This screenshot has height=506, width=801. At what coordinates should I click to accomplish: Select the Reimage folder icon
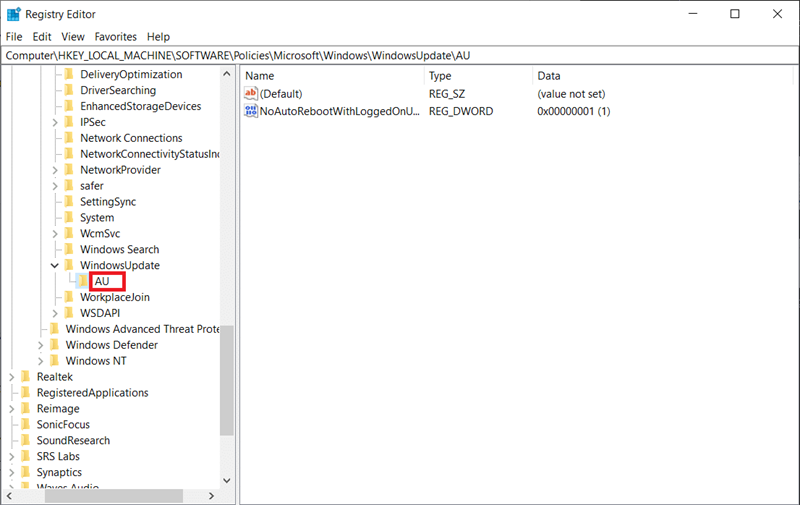pos(26,408)
